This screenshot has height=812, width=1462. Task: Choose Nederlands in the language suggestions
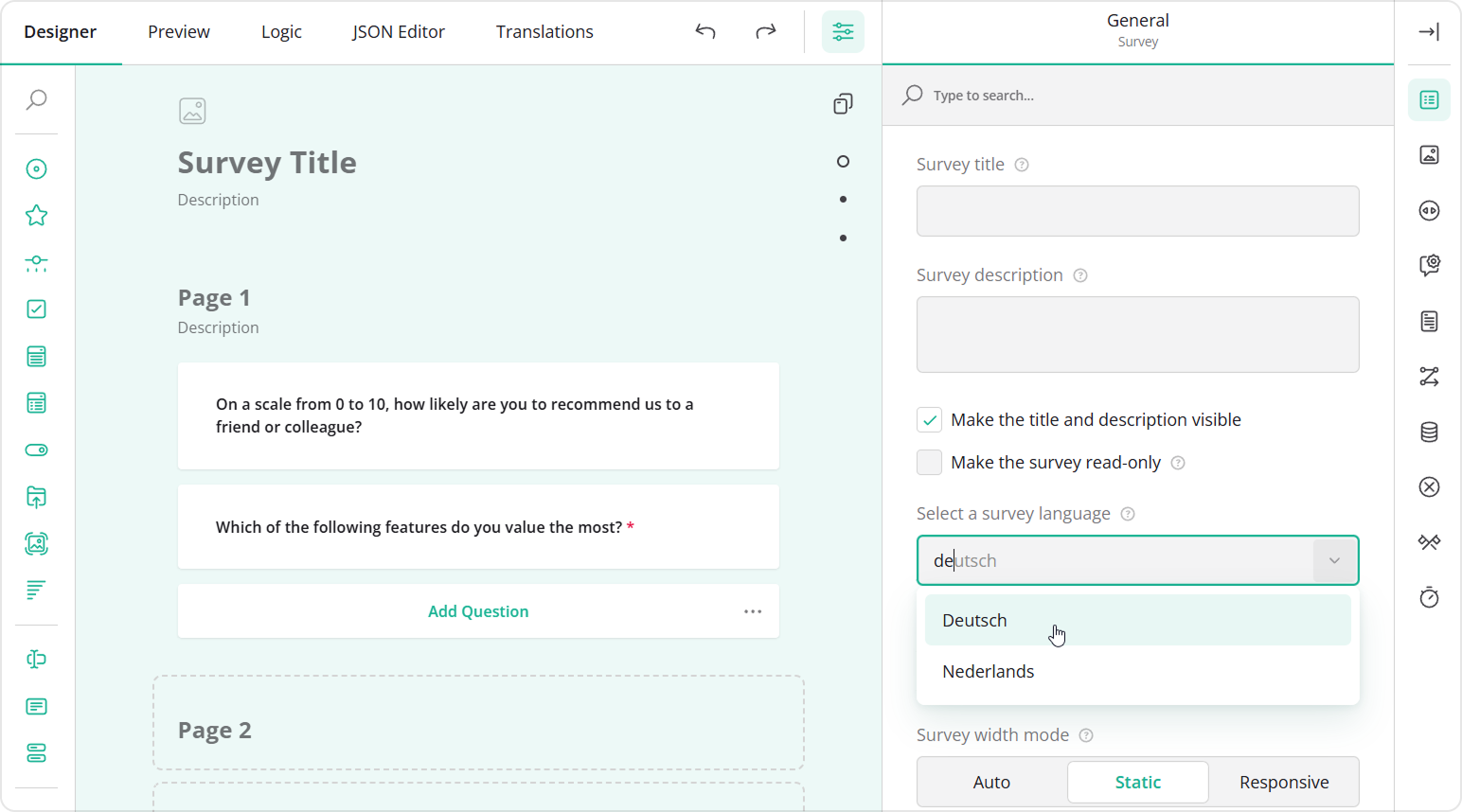click(988, 671)
